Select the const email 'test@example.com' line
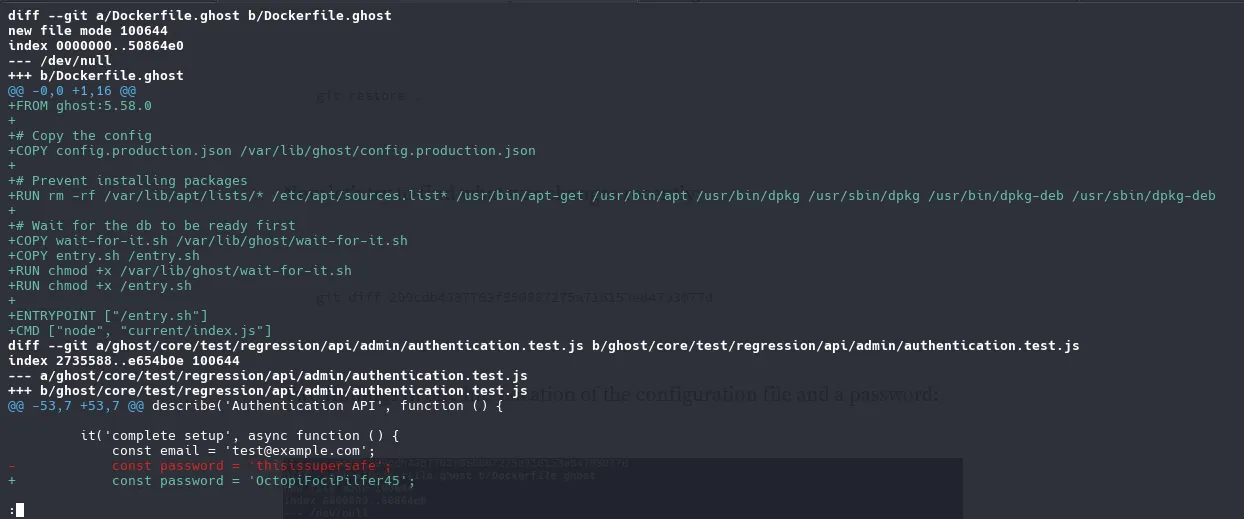Screen dimensions: 1244x519 click(244, 451)
